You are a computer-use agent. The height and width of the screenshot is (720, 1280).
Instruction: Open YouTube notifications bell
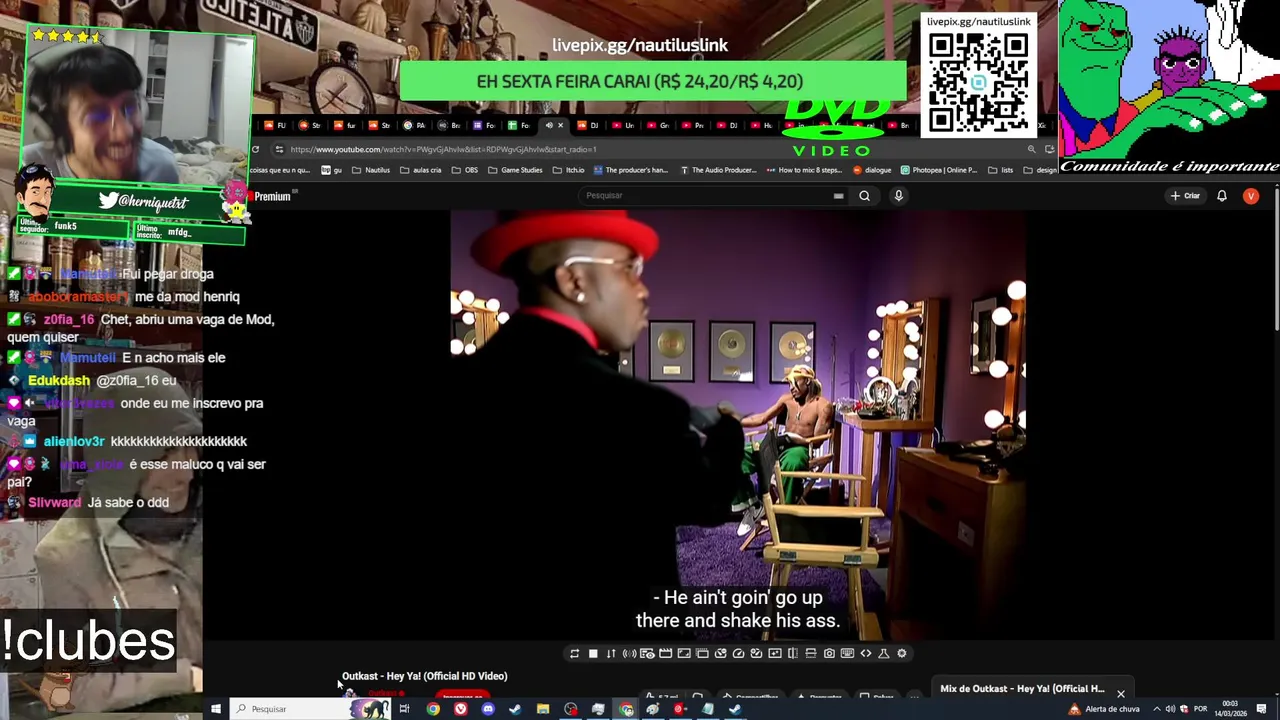[x=1221, y=196]
